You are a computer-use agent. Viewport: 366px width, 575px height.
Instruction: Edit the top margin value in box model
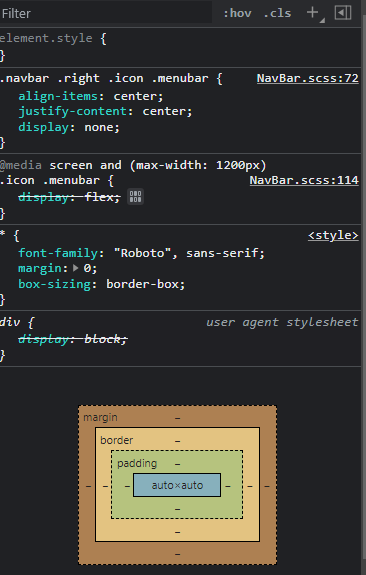click(177, 418)
